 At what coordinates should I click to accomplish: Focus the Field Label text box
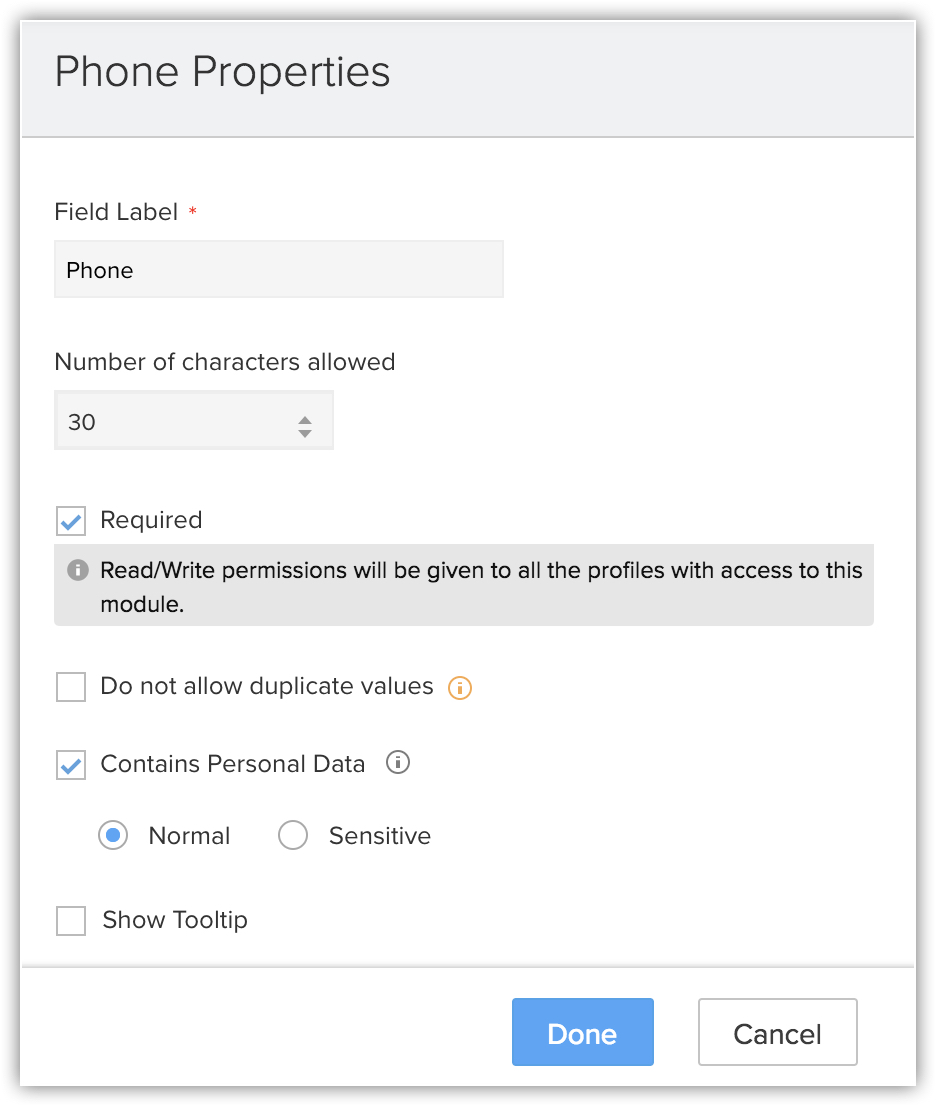279,269
